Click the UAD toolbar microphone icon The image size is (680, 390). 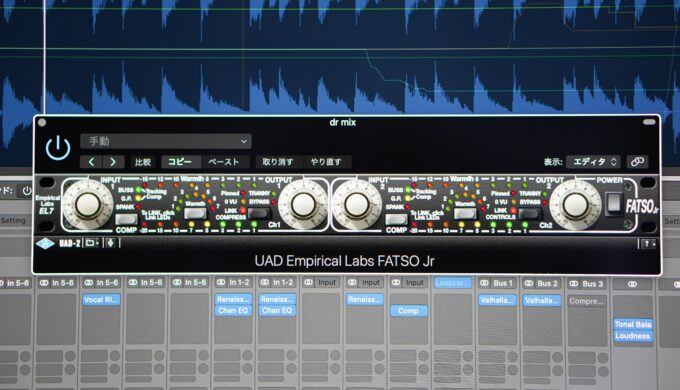coord(111,243)
